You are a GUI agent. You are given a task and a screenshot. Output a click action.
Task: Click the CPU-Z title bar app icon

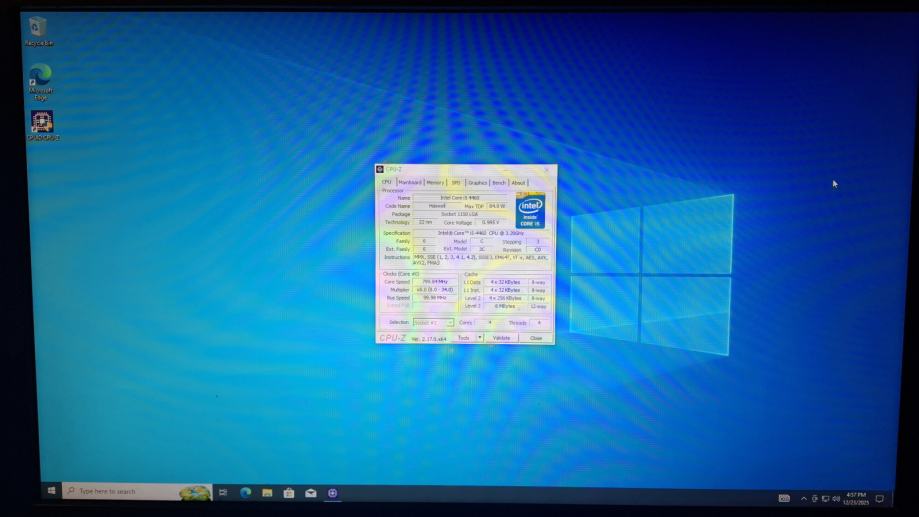click(x=380, y=169)
